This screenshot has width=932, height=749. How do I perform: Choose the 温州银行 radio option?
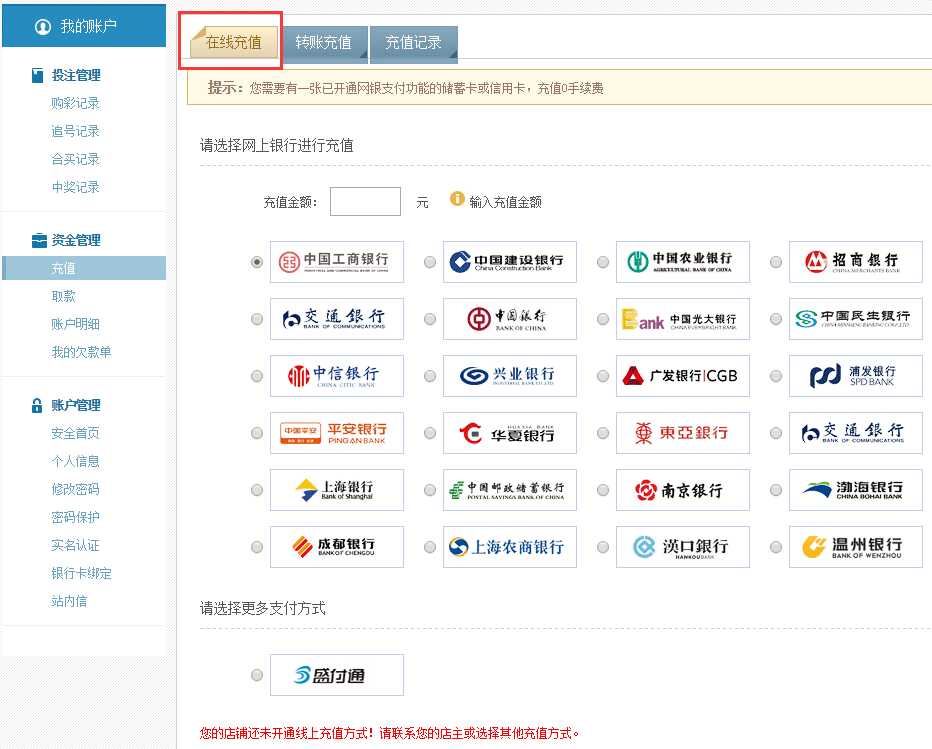pos(776,547)
